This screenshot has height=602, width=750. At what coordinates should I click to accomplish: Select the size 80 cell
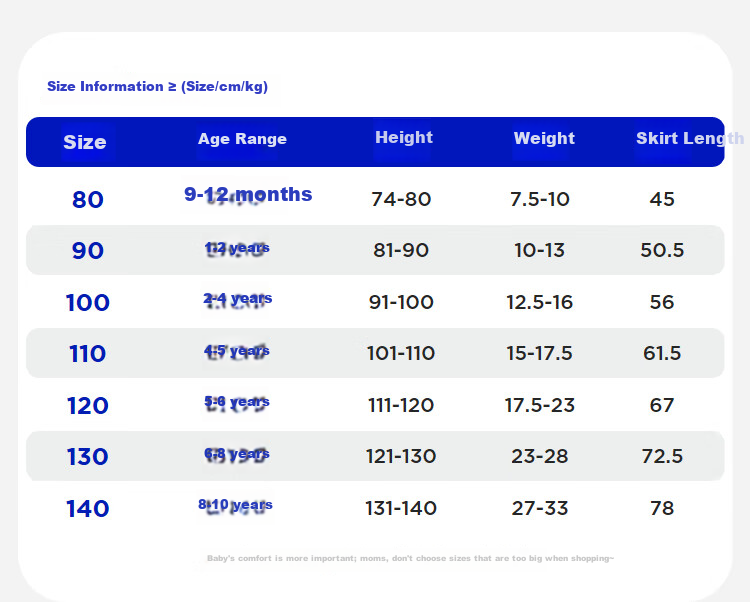click(88, 199)
